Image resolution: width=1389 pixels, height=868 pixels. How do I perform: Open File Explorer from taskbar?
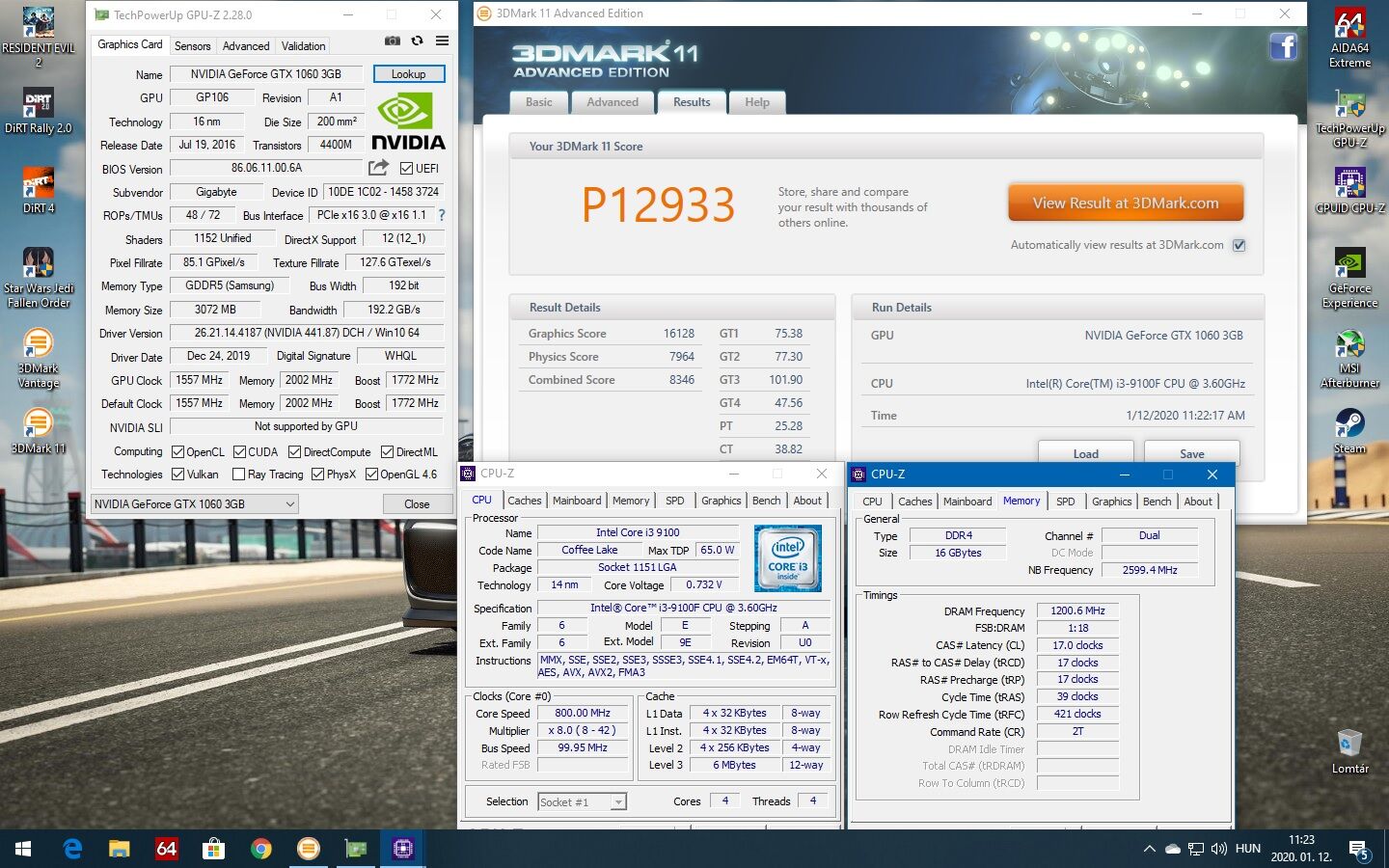(x=119, y=849)
